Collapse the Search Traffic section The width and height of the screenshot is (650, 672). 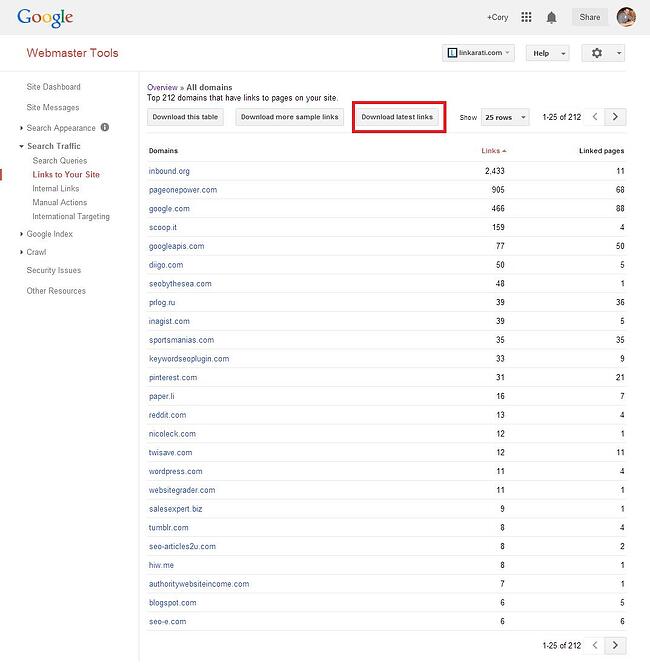click(x=21, y=146)
